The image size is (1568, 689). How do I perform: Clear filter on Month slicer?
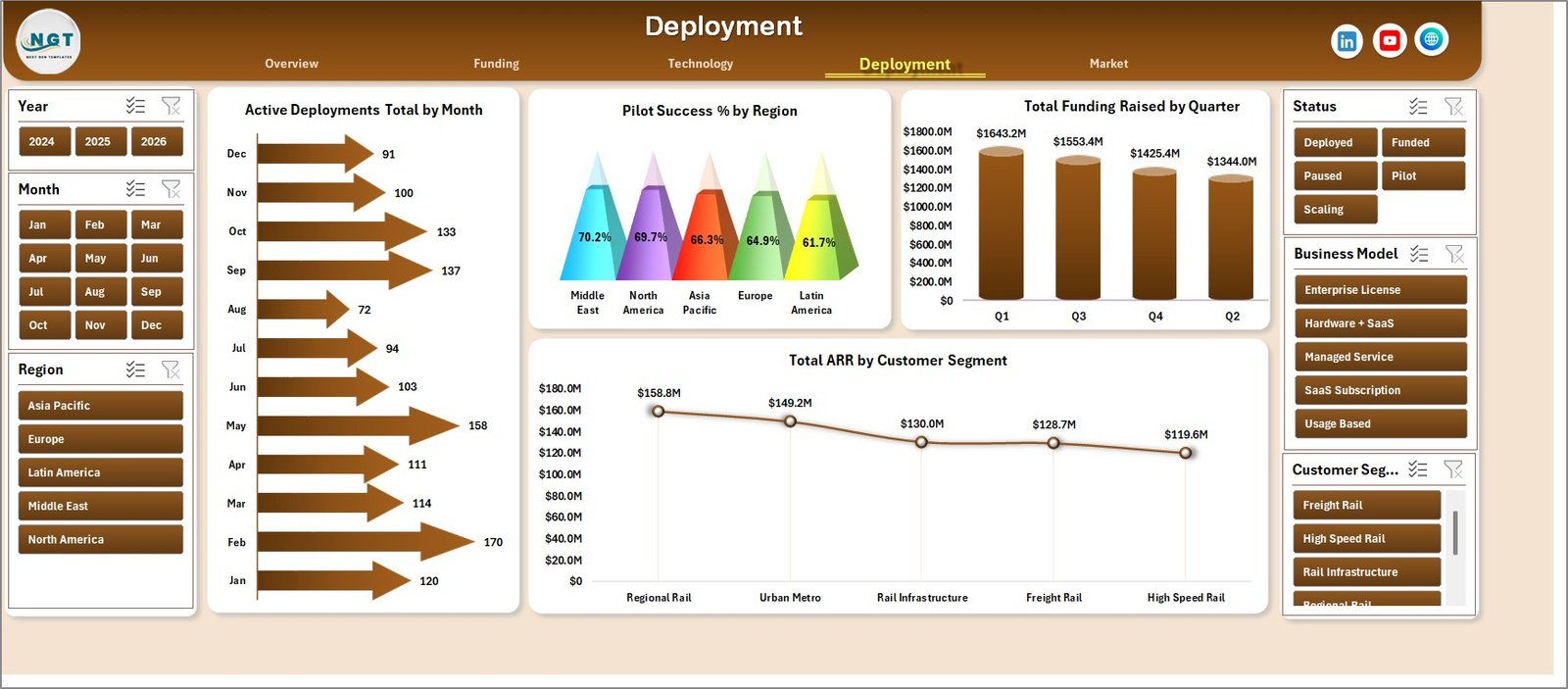tap(171, 189)
